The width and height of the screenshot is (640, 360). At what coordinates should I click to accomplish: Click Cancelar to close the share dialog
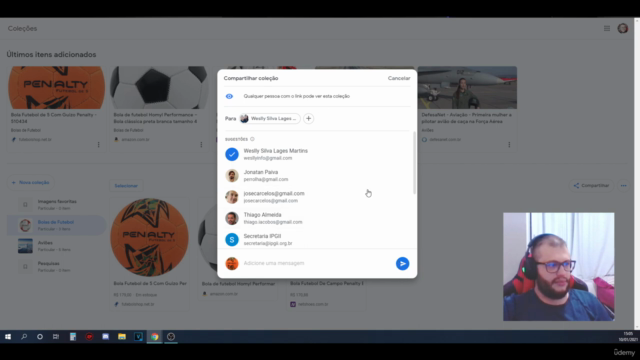click(399, 78)
